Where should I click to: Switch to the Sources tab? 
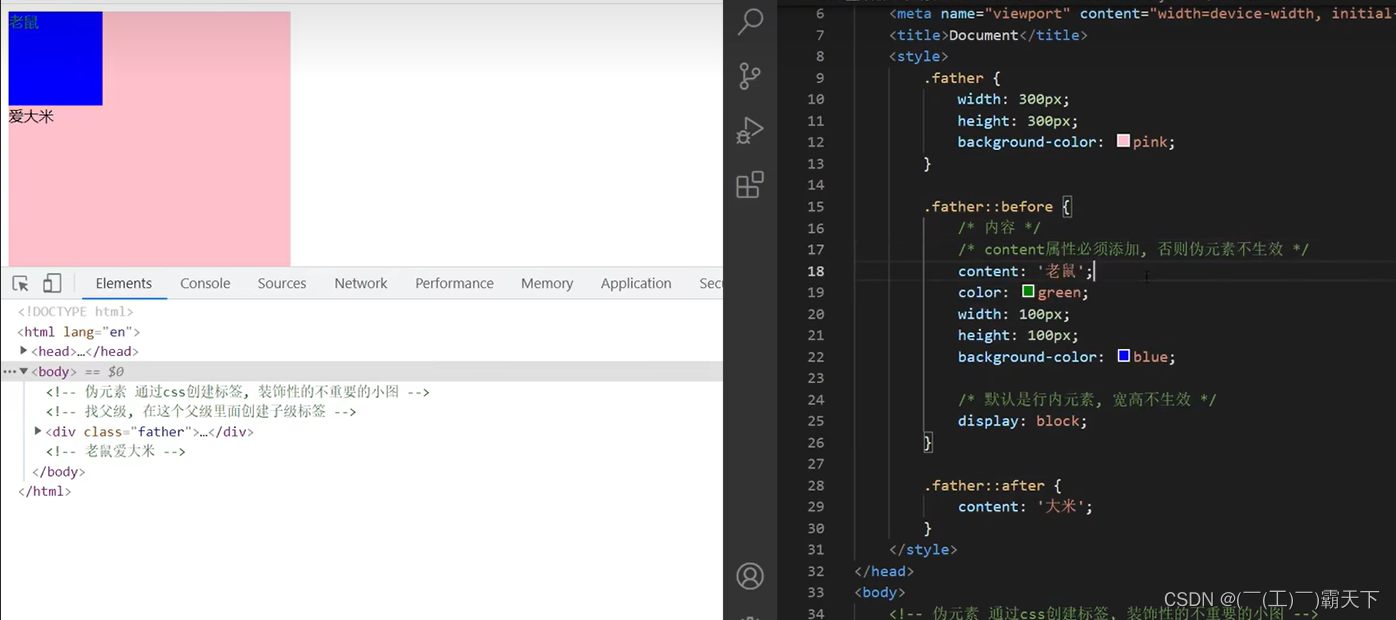[282, 284]
